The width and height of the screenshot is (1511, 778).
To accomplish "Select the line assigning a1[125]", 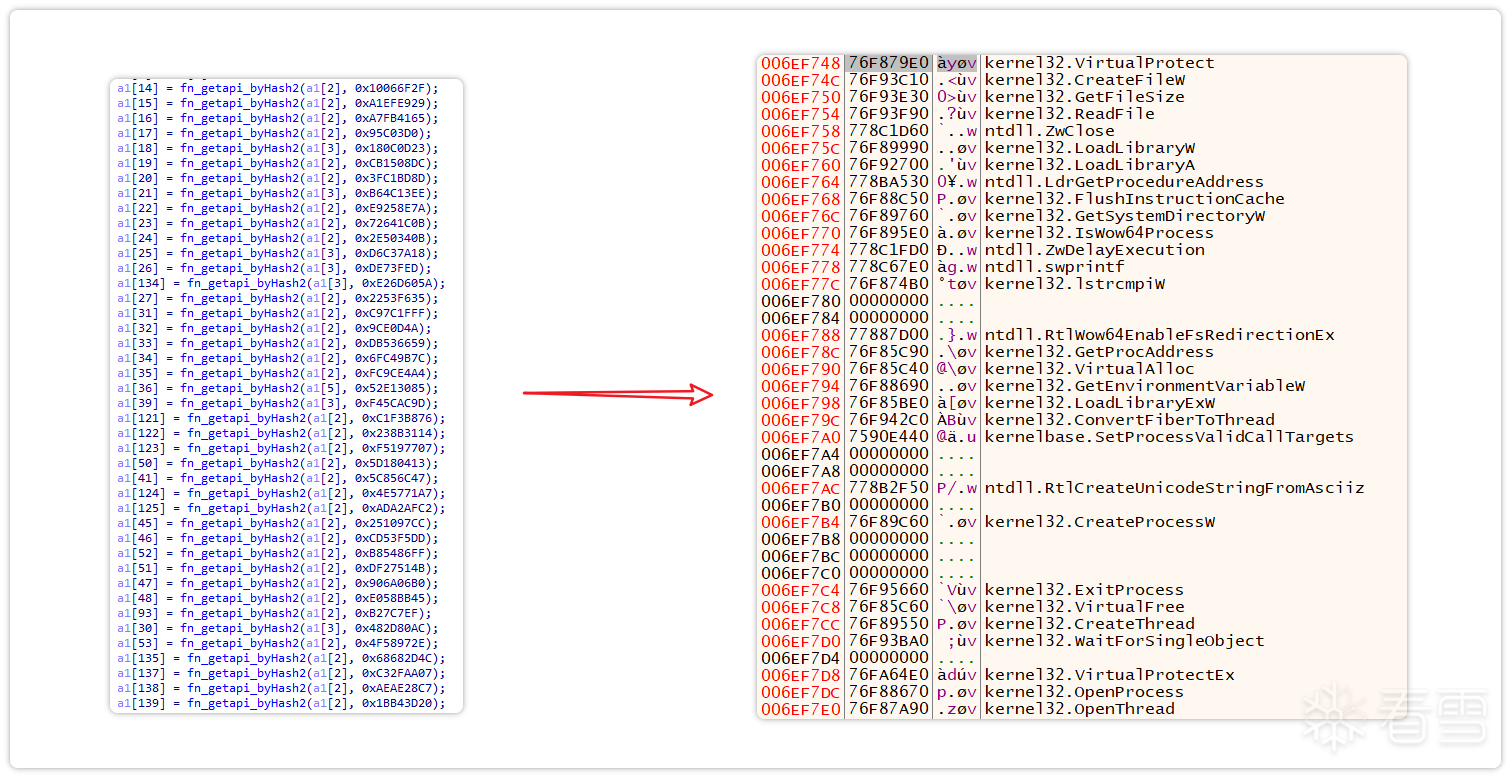I will (281, 508).
